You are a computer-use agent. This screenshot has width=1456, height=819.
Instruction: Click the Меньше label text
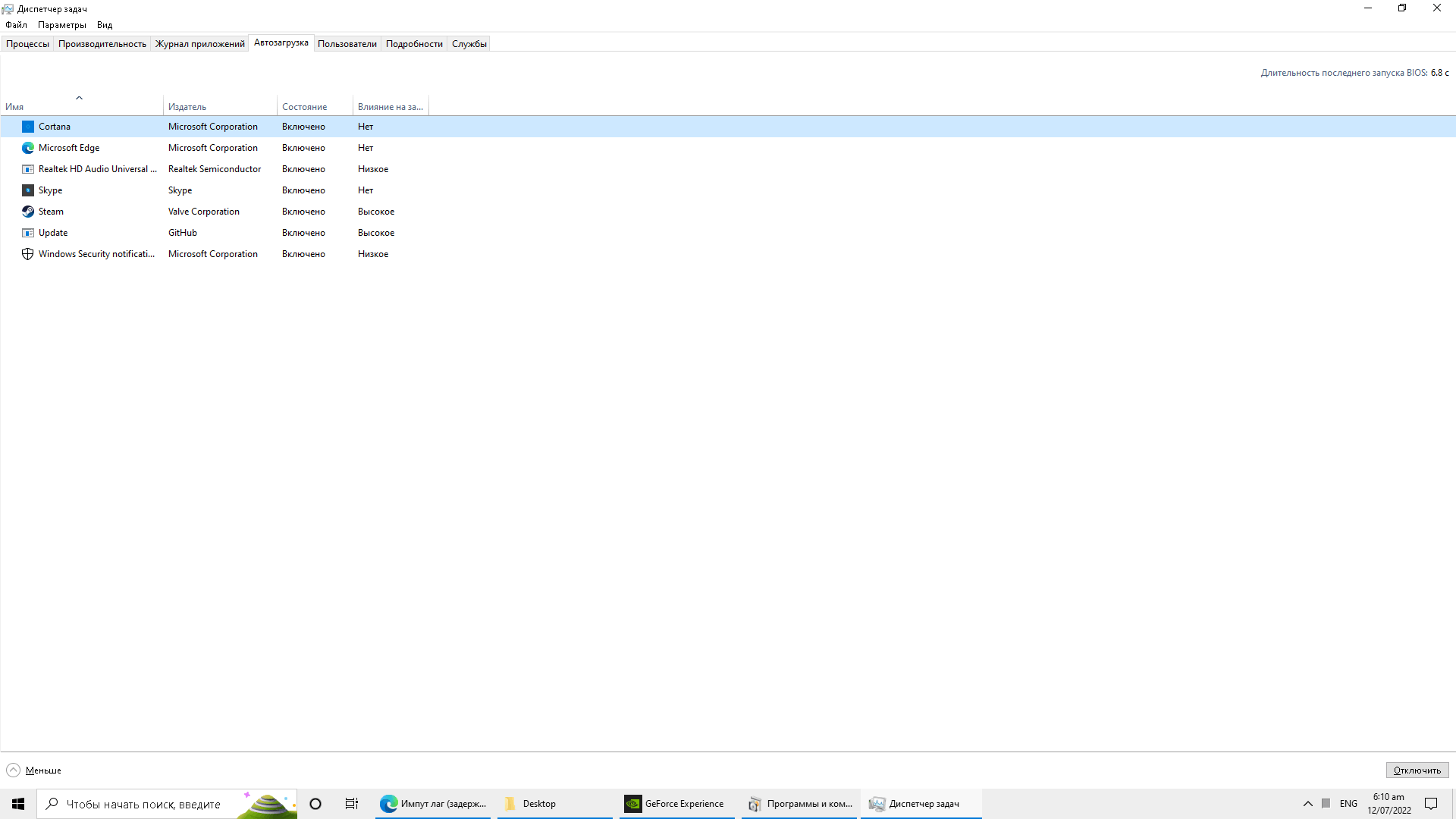coord(43,770)
